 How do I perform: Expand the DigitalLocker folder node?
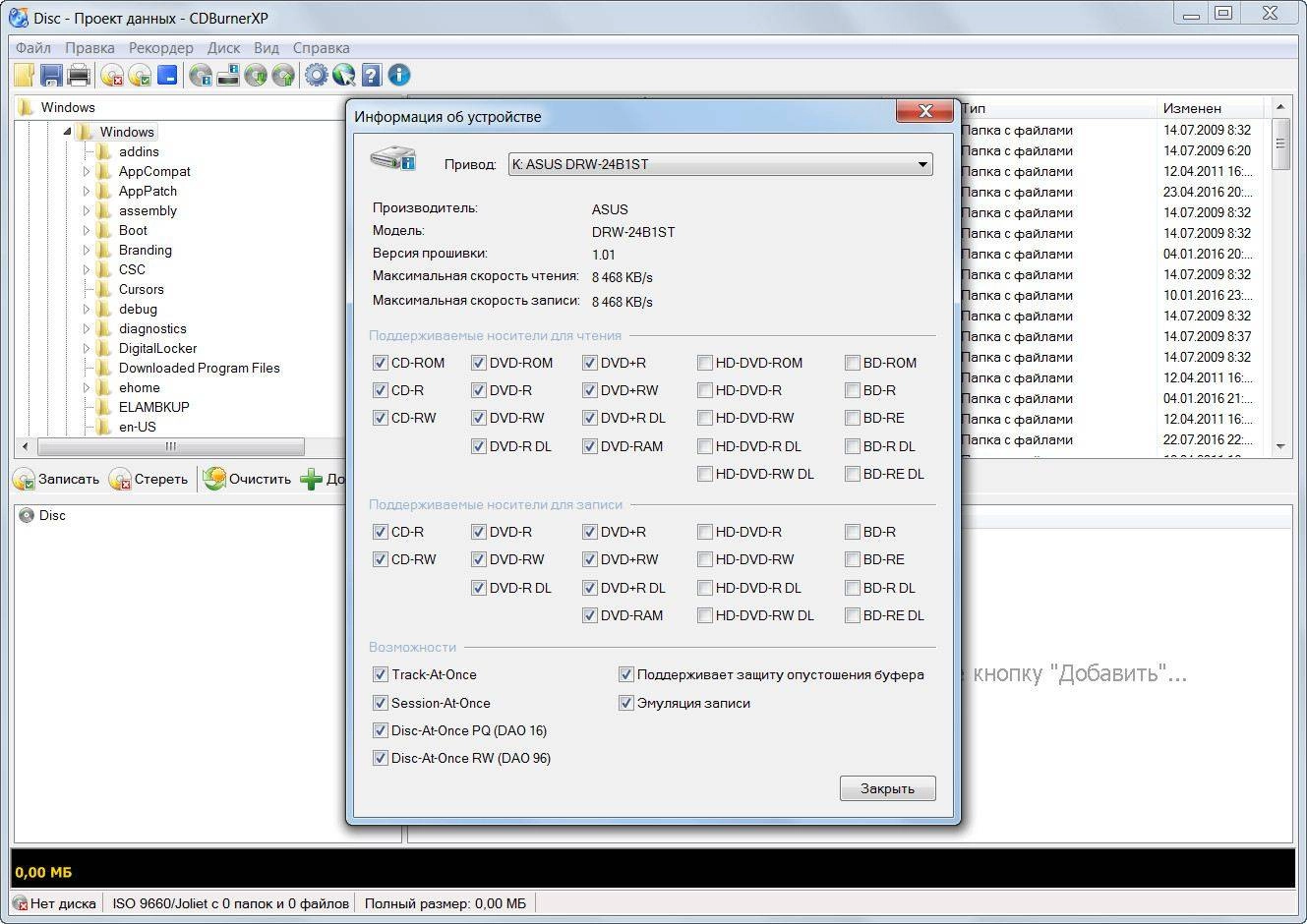click(x=87, y=348)
